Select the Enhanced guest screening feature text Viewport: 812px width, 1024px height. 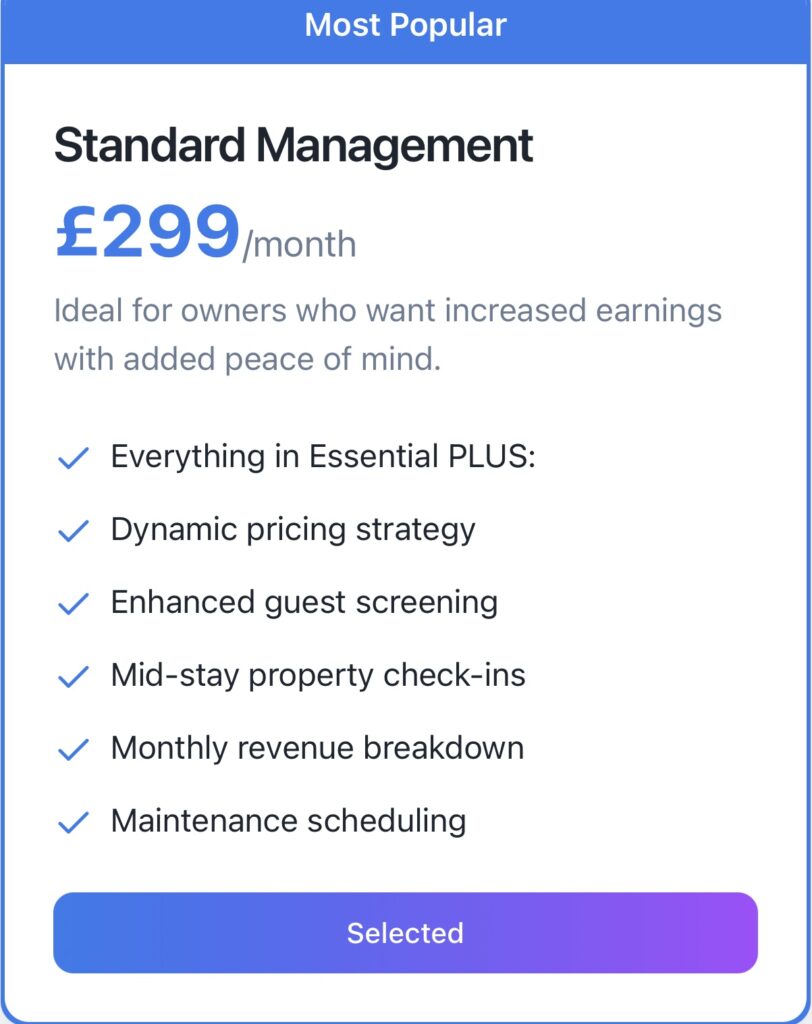304,603
